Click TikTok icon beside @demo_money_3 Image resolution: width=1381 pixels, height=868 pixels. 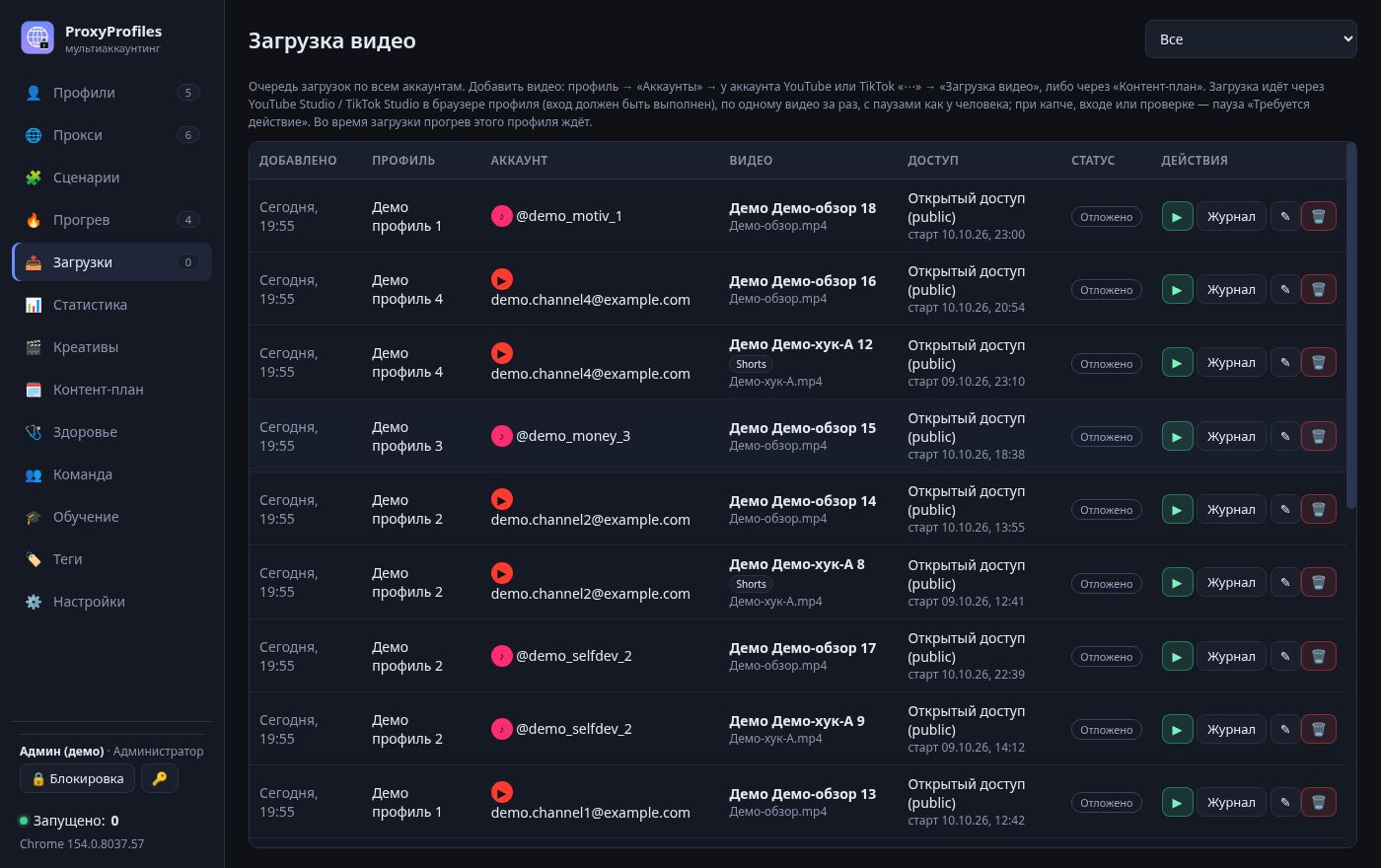pyautogui.click(x=501, y=436)
